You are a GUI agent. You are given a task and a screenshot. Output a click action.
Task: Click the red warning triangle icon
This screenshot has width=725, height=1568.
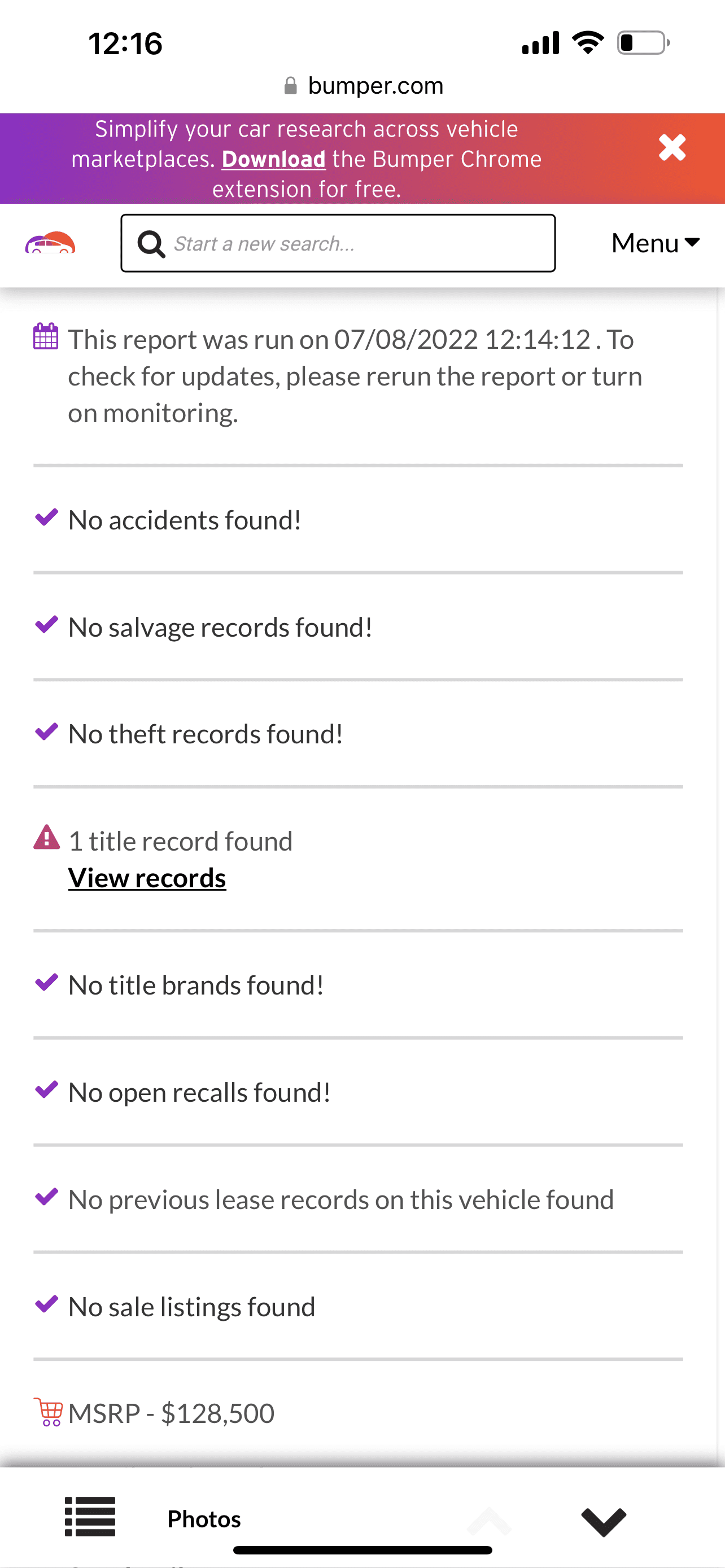(47, 837)
